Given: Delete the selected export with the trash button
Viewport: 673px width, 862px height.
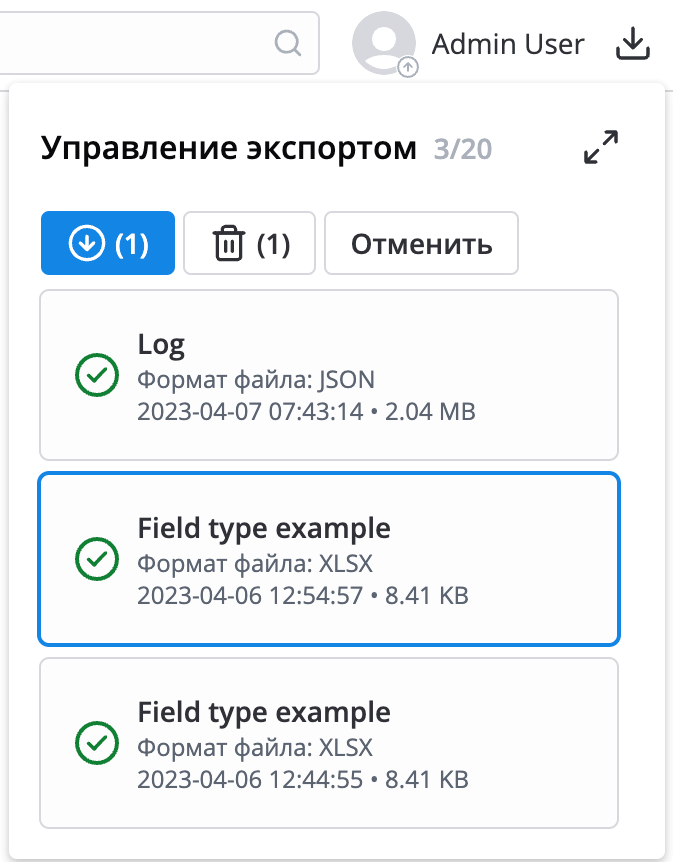Looking at the screenshot, I should [x=250, y=244].
